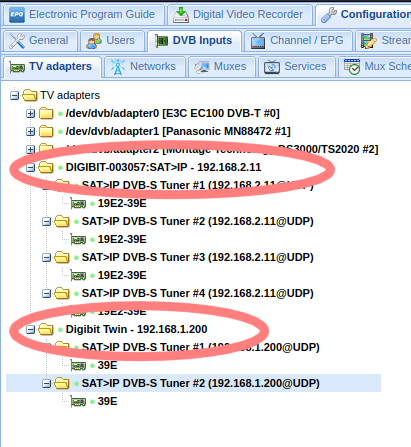Click the Digital Video Recorder download icon
Image resolution: width=411 pixels, height=447 pixels.
tap(181, 15)
